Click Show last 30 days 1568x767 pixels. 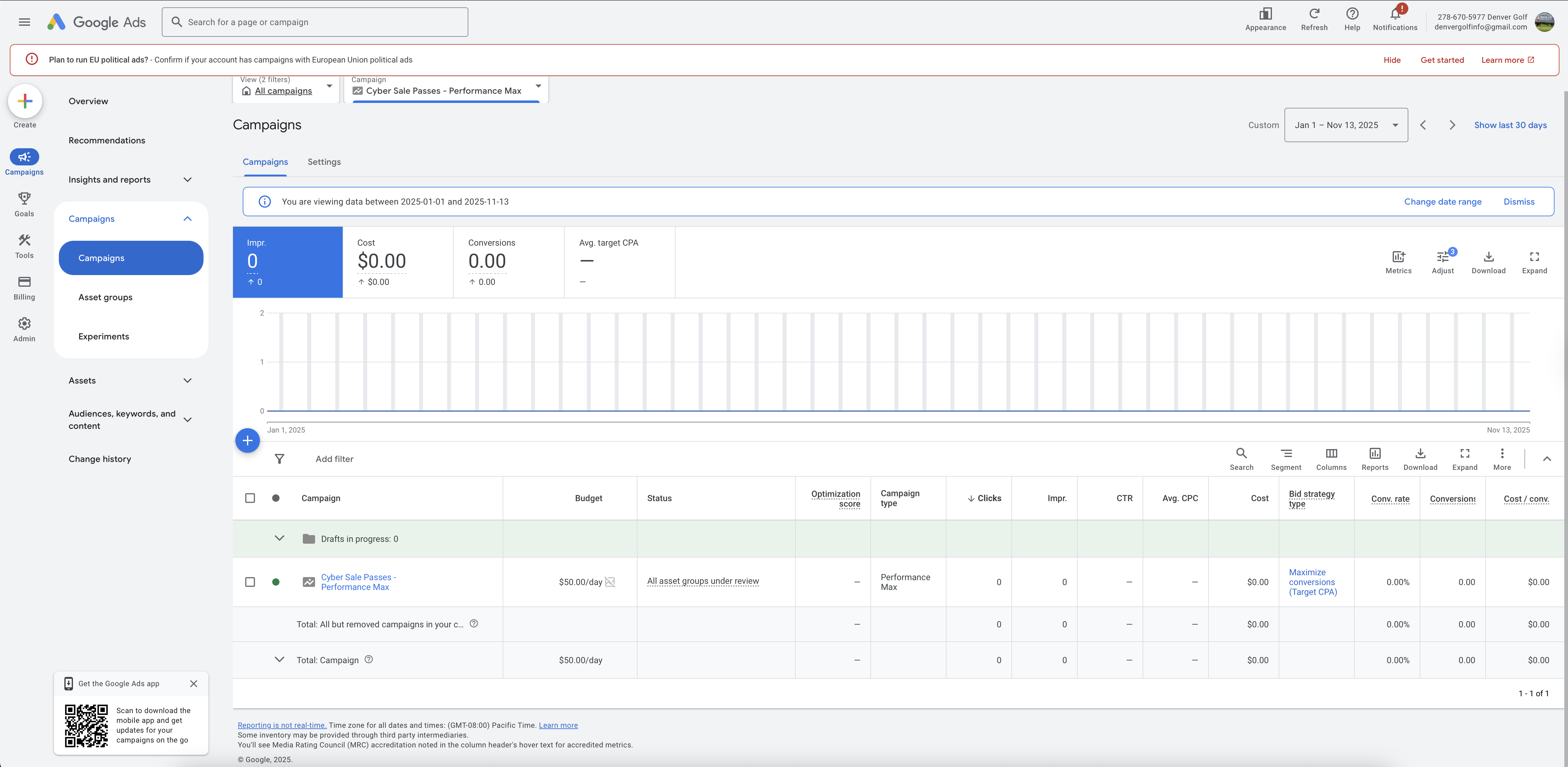click(1510, 125)
